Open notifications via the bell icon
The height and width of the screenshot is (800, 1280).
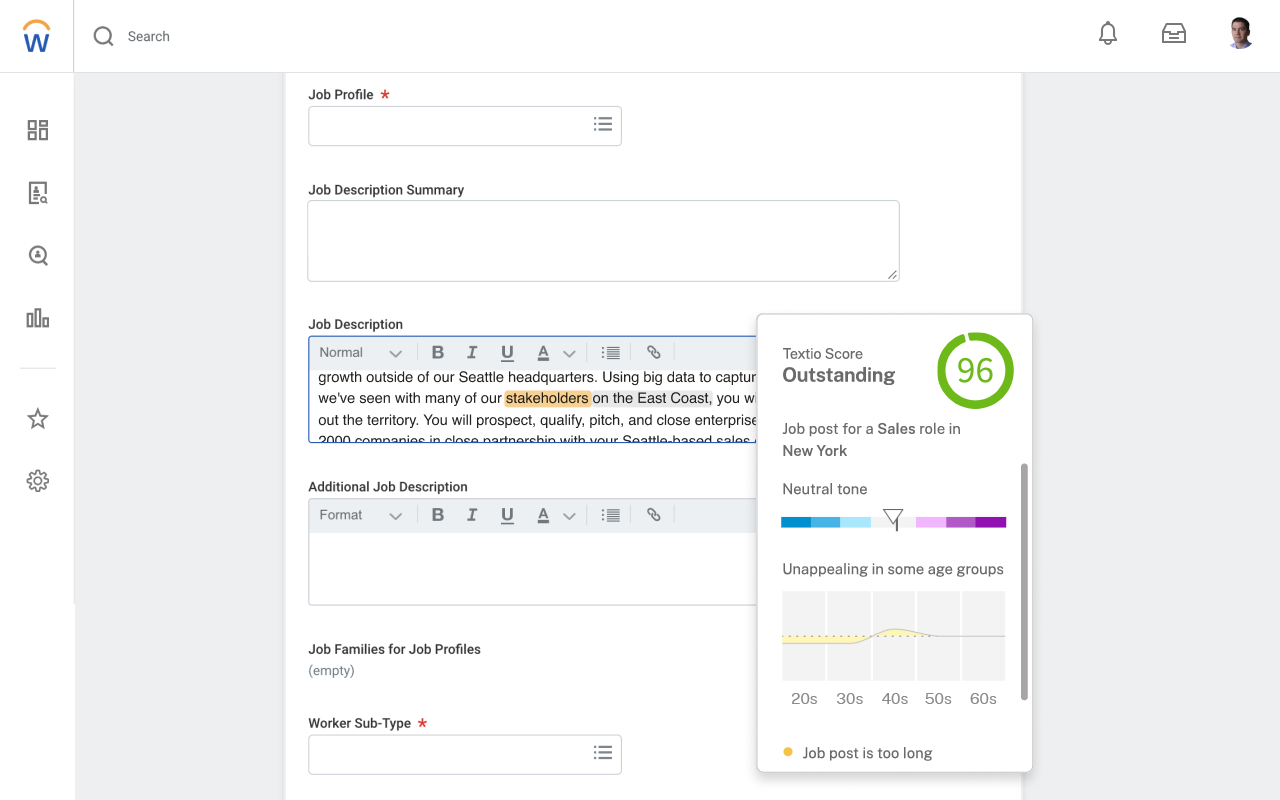[x=1107, y=32]
